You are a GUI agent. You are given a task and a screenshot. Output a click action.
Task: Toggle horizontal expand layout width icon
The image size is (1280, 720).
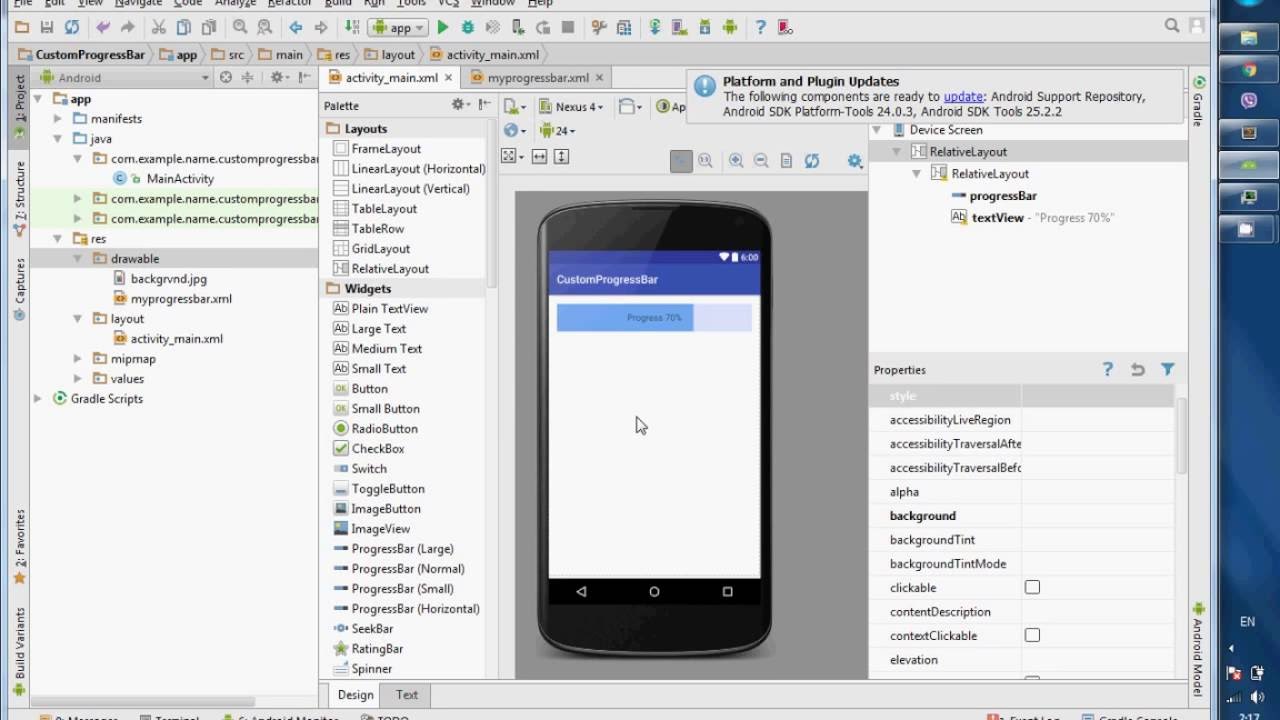(x=539, y=156)
